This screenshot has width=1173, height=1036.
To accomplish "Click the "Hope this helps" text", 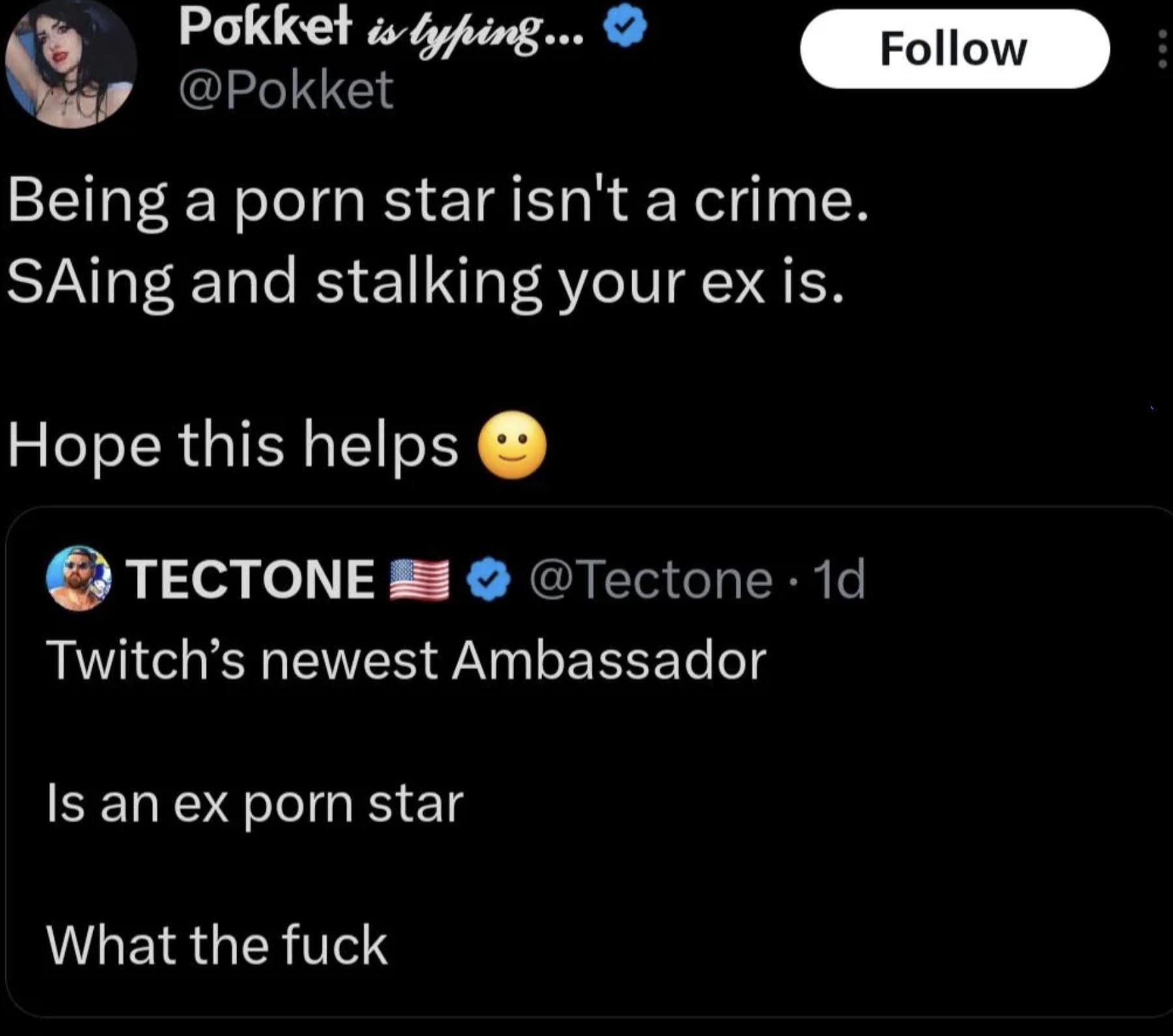I will coord(233,446).
